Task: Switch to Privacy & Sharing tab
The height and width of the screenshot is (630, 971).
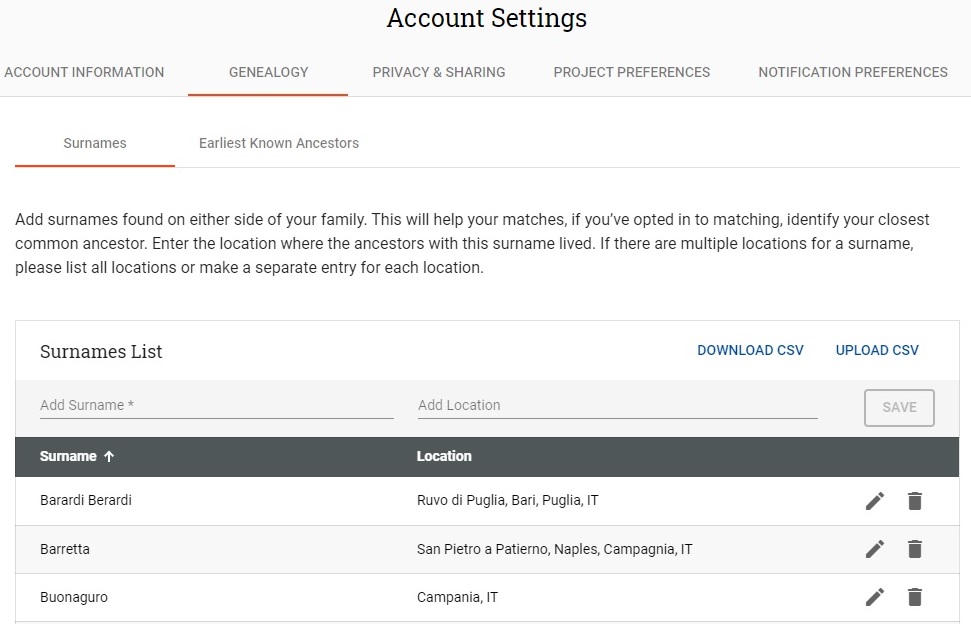Action: point(438,72)
